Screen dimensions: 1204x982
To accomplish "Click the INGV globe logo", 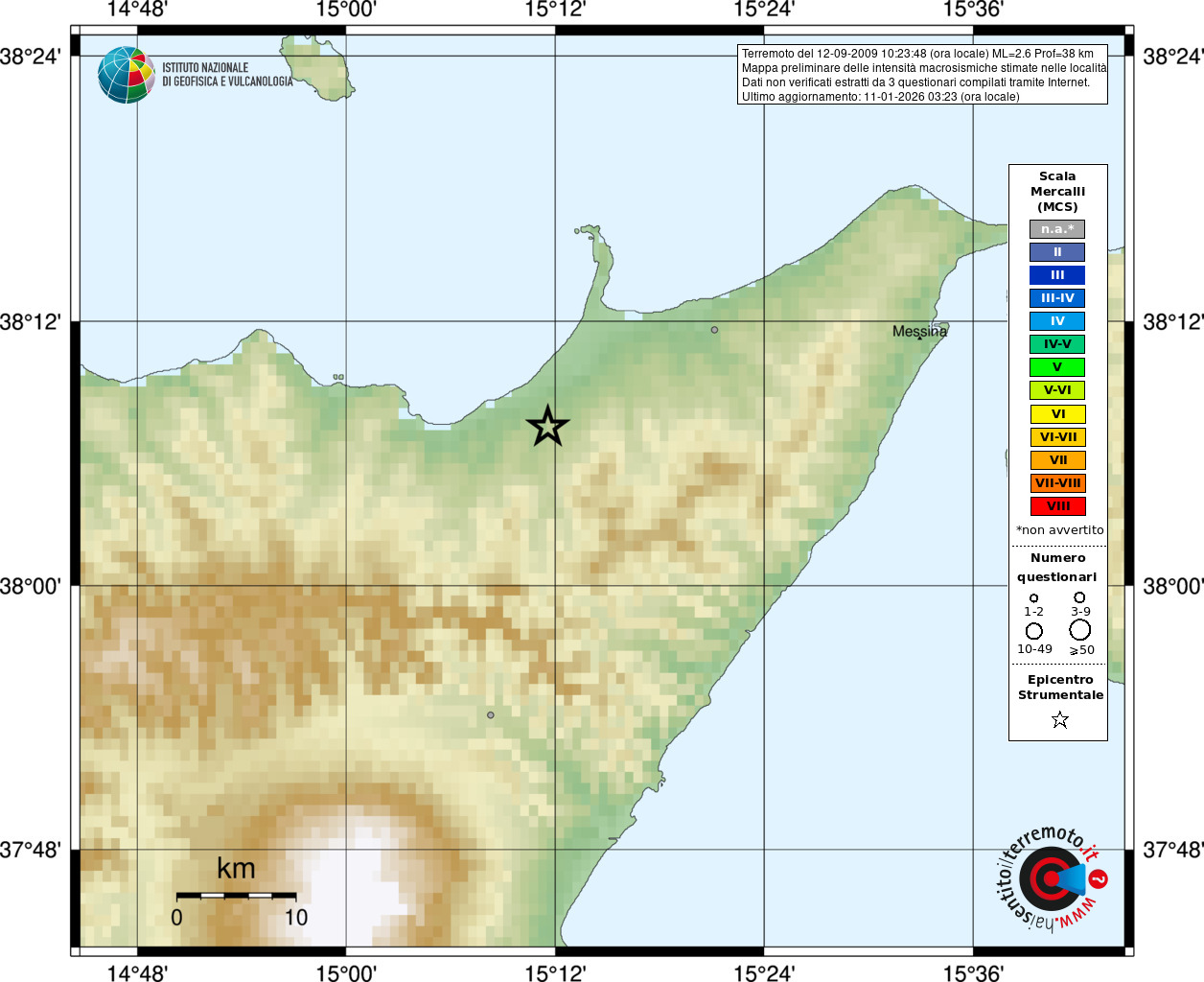I will [x=126, y=75].
